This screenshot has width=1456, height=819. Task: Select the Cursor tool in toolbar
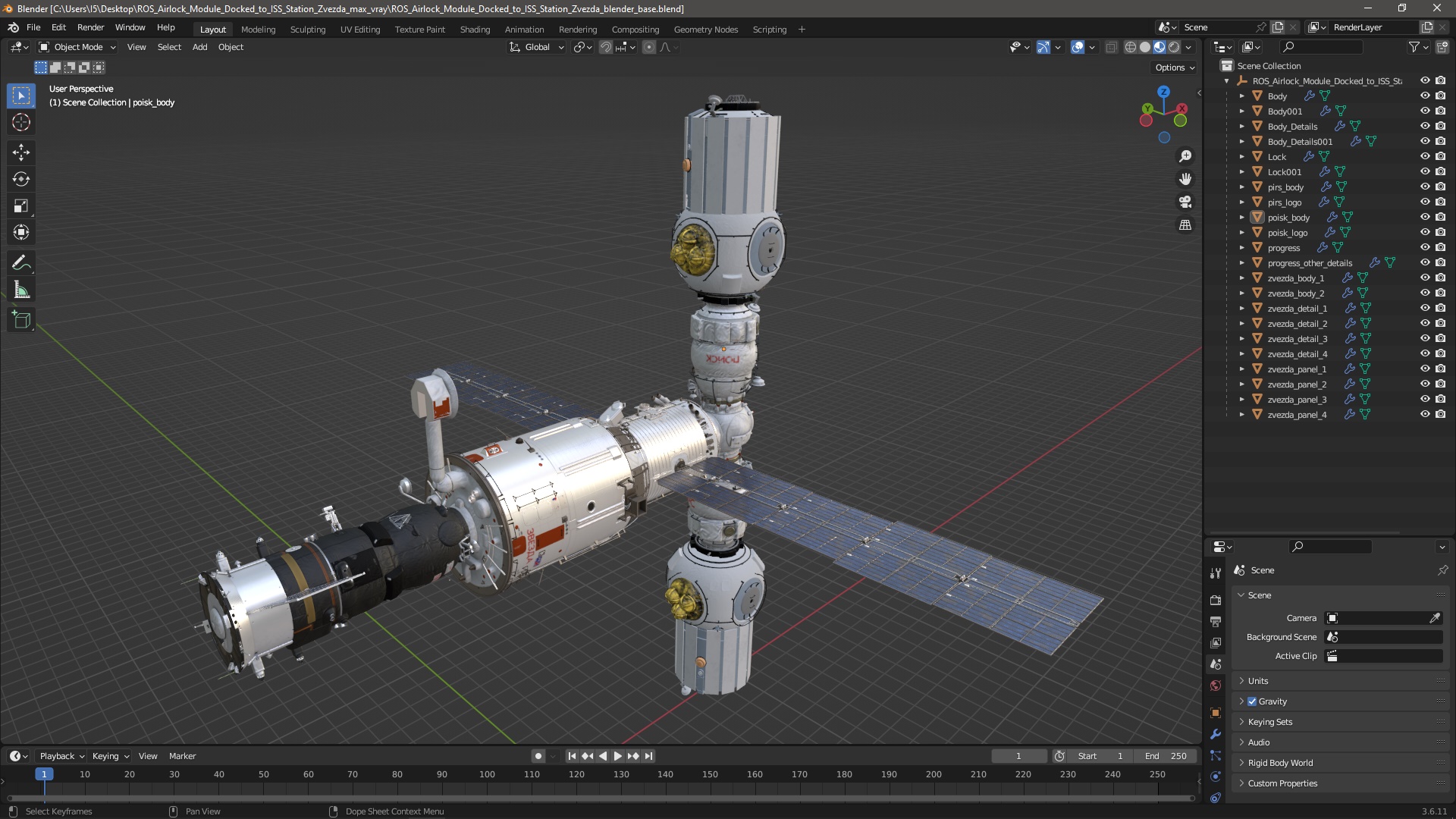21,122
